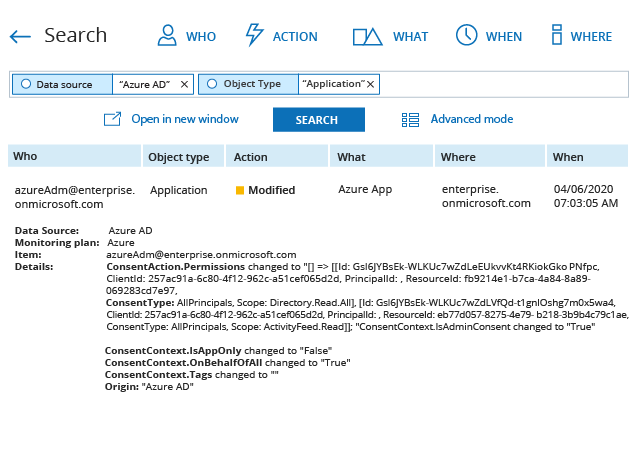This screenshot has height=450, width=640.
Task: Switch to Advanced mode
Action: point(472,119)
